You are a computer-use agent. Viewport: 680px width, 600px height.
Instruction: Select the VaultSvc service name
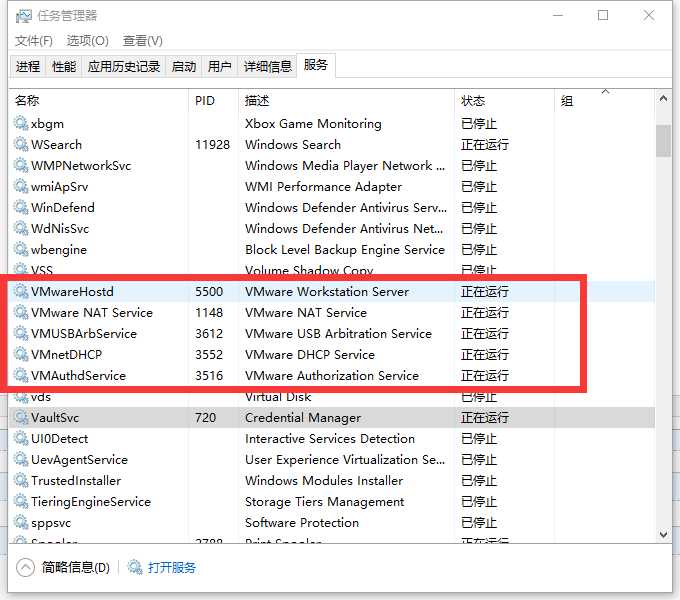55,417
